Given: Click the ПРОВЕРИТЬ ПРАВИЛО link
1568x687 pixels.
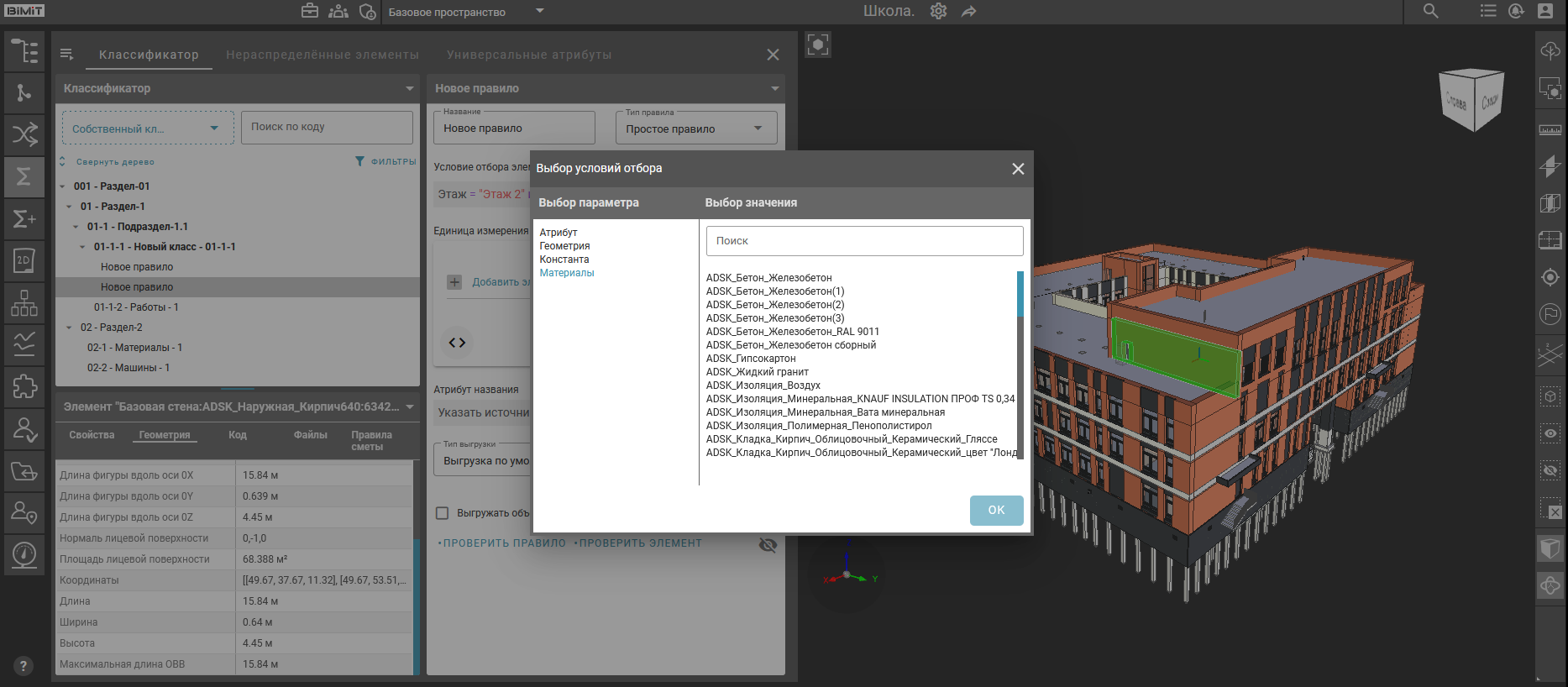Looking at the screenshot, I should point(504,543).
